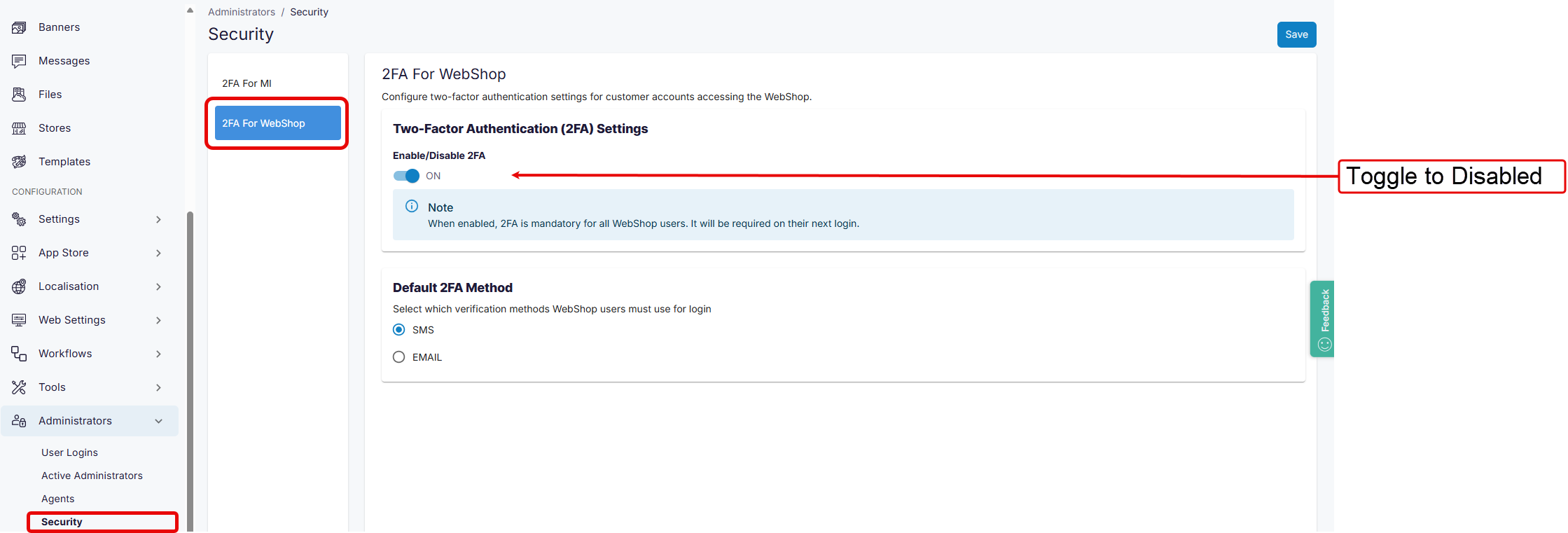The height and width of the screenshot is (533, 1568).
Task: Open Templates in the sidebar
Action: click(64, 162)
